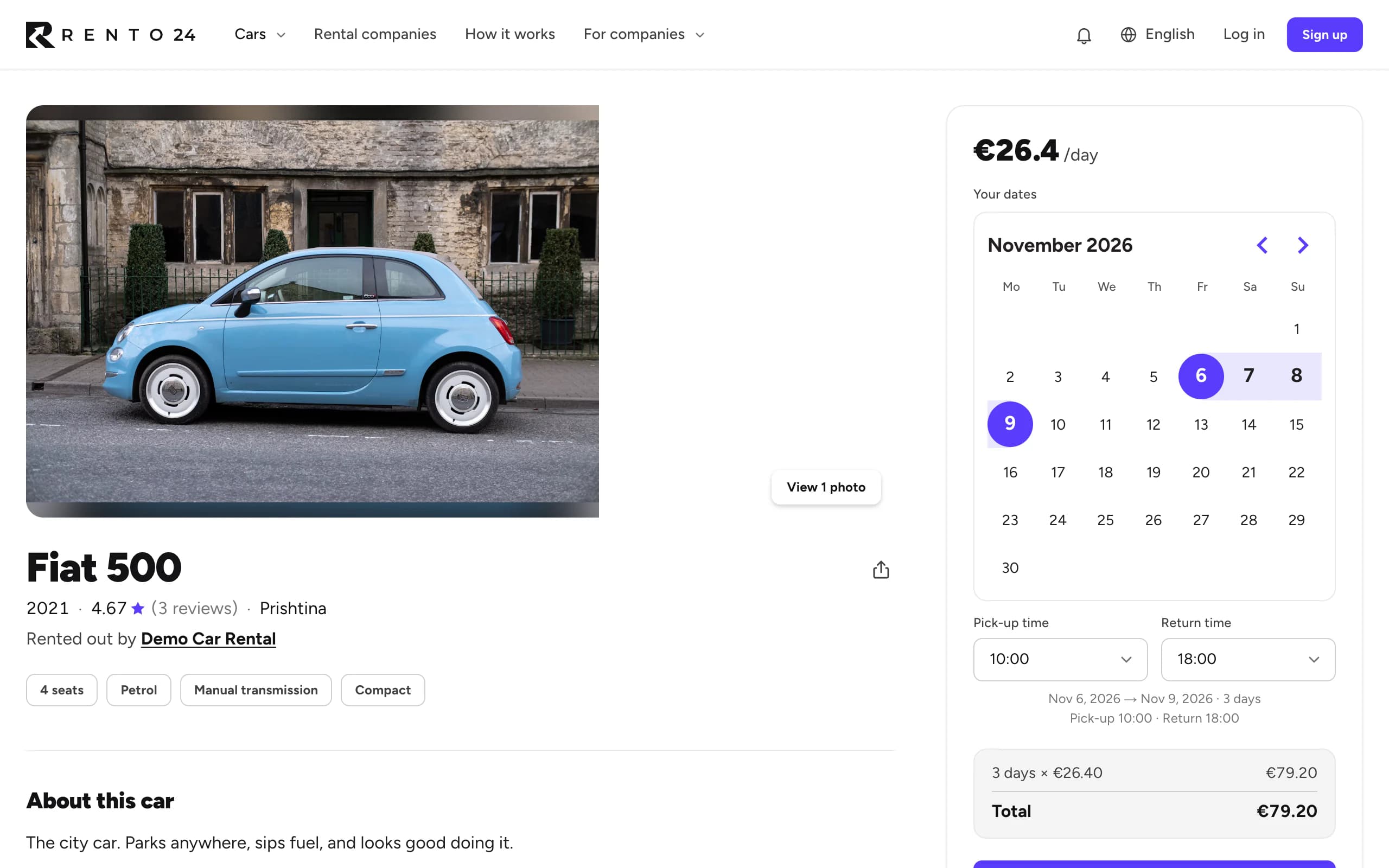Open Demo Car Rental link
Viewport: 1389px width, 868px height.
point(208,639)
